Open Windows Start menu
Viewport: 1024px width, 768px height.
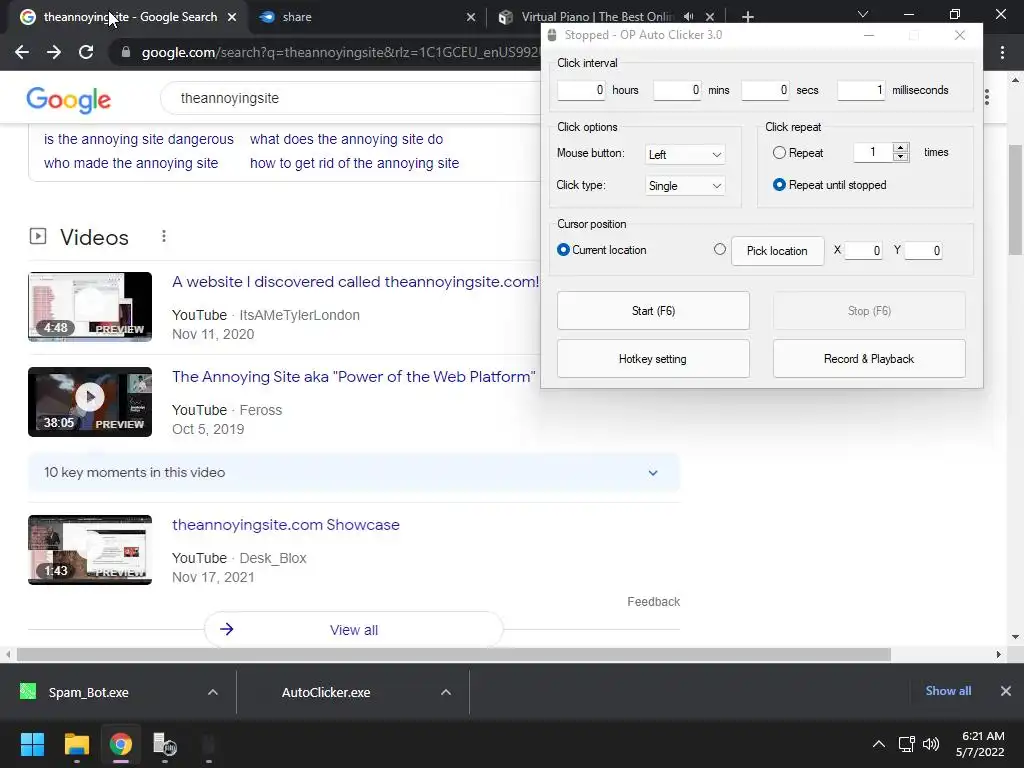[32, 744]
